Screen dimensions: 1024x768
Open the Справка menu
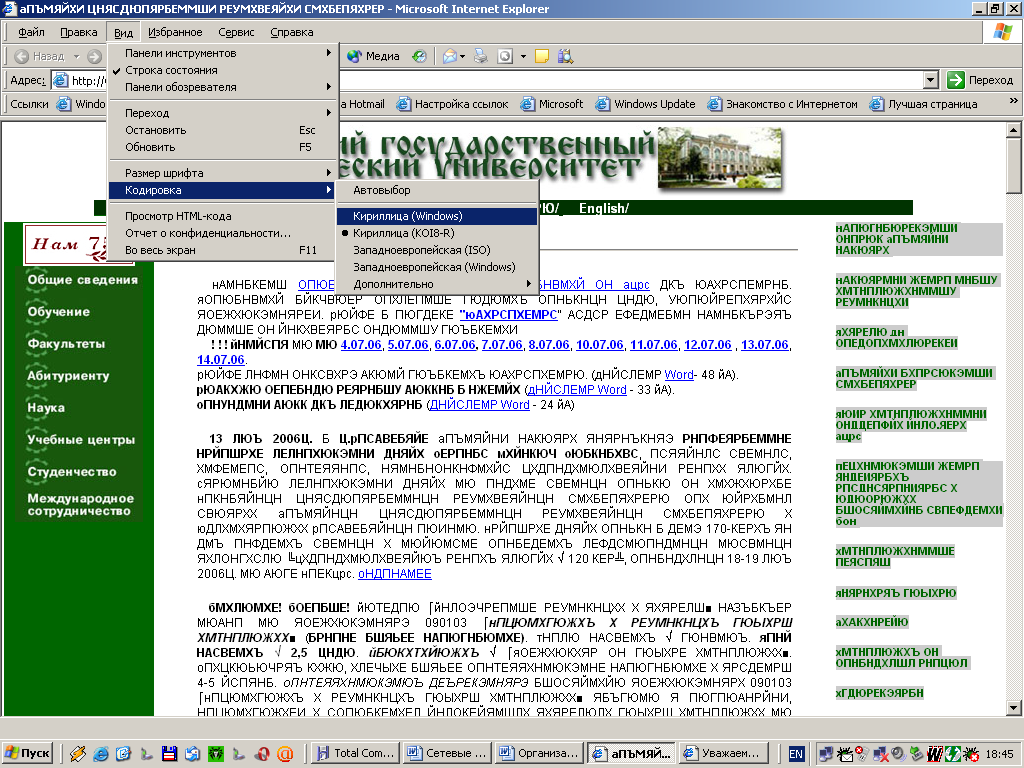click(291, 32)
